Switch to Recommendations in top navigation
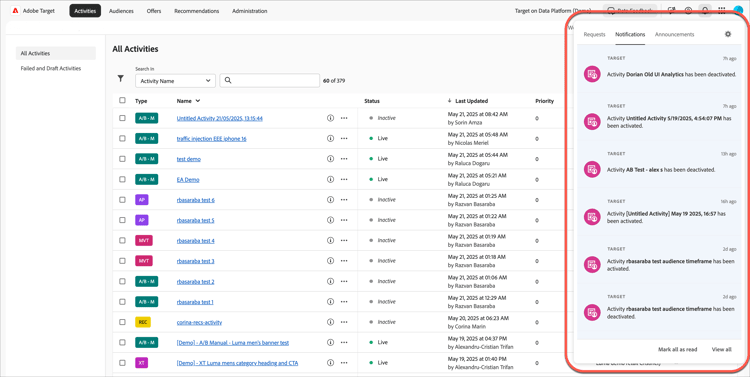This screenshot has height=377, width=750. [197, 11]
